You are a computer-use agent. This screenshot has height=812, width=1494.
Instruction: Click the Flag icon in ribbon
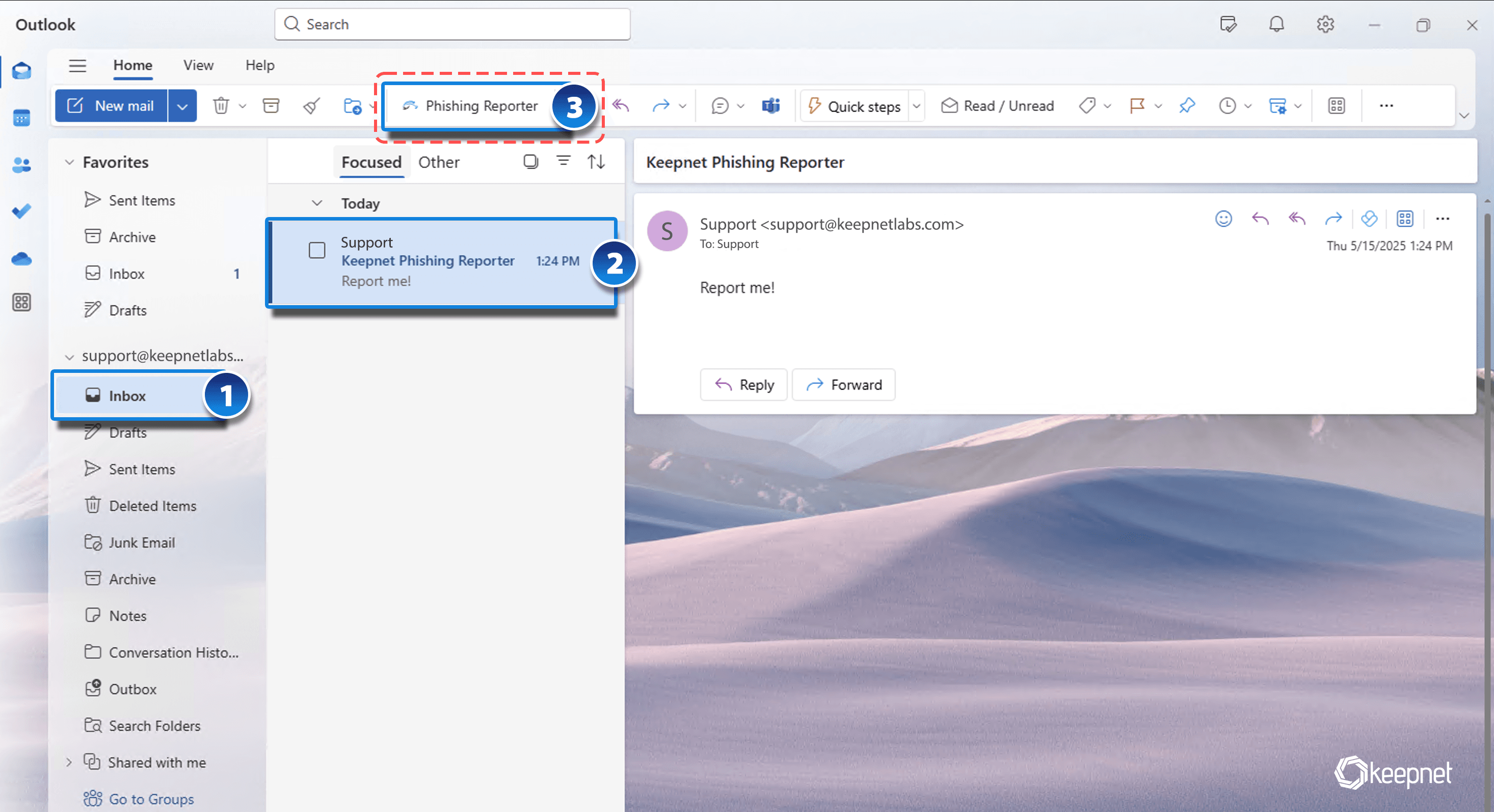coord(1137,106)
